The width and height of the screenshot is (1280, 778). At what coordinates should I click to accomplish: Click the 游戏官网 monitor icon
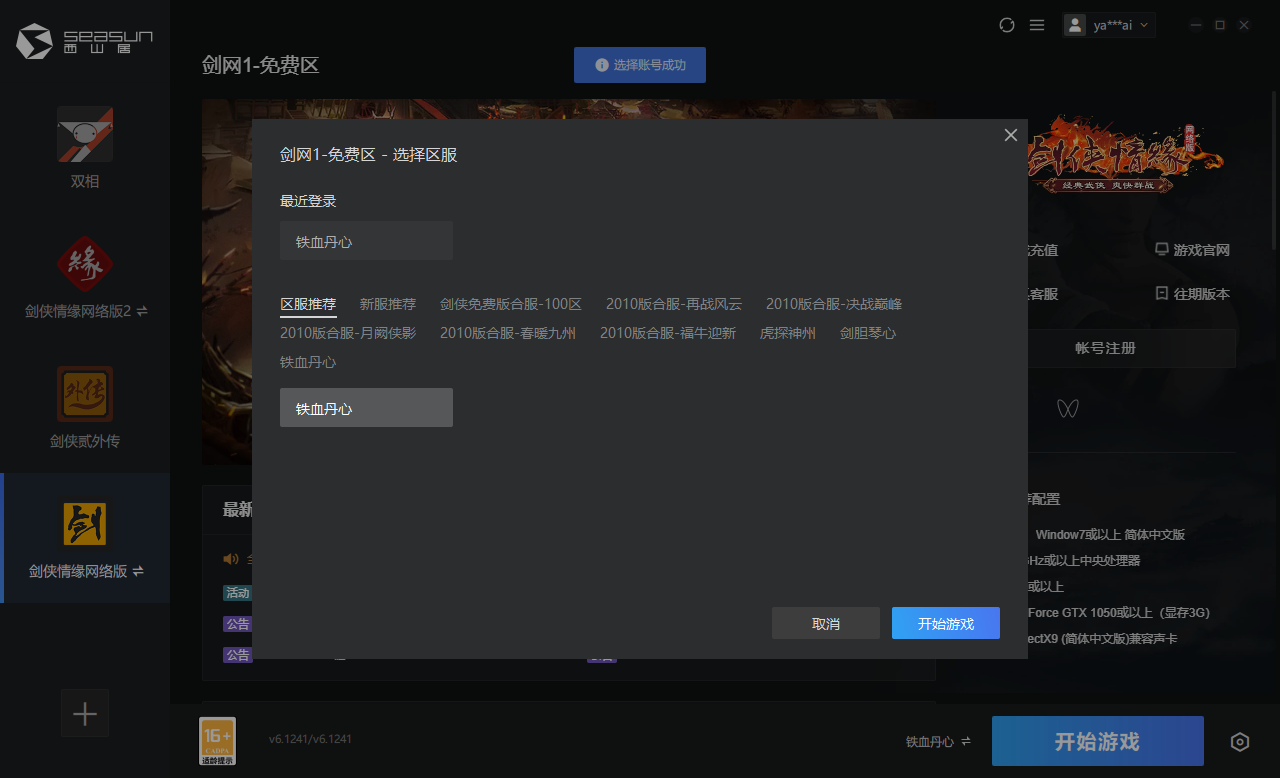click(1161, 249)
